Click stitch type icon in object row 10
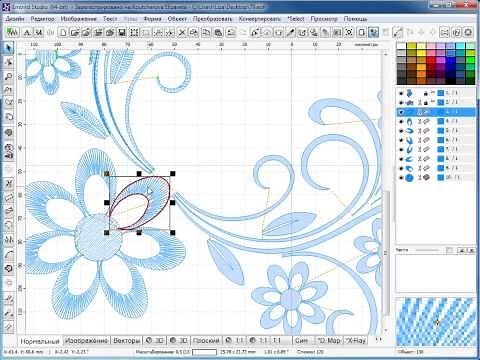 coord(426,178)
